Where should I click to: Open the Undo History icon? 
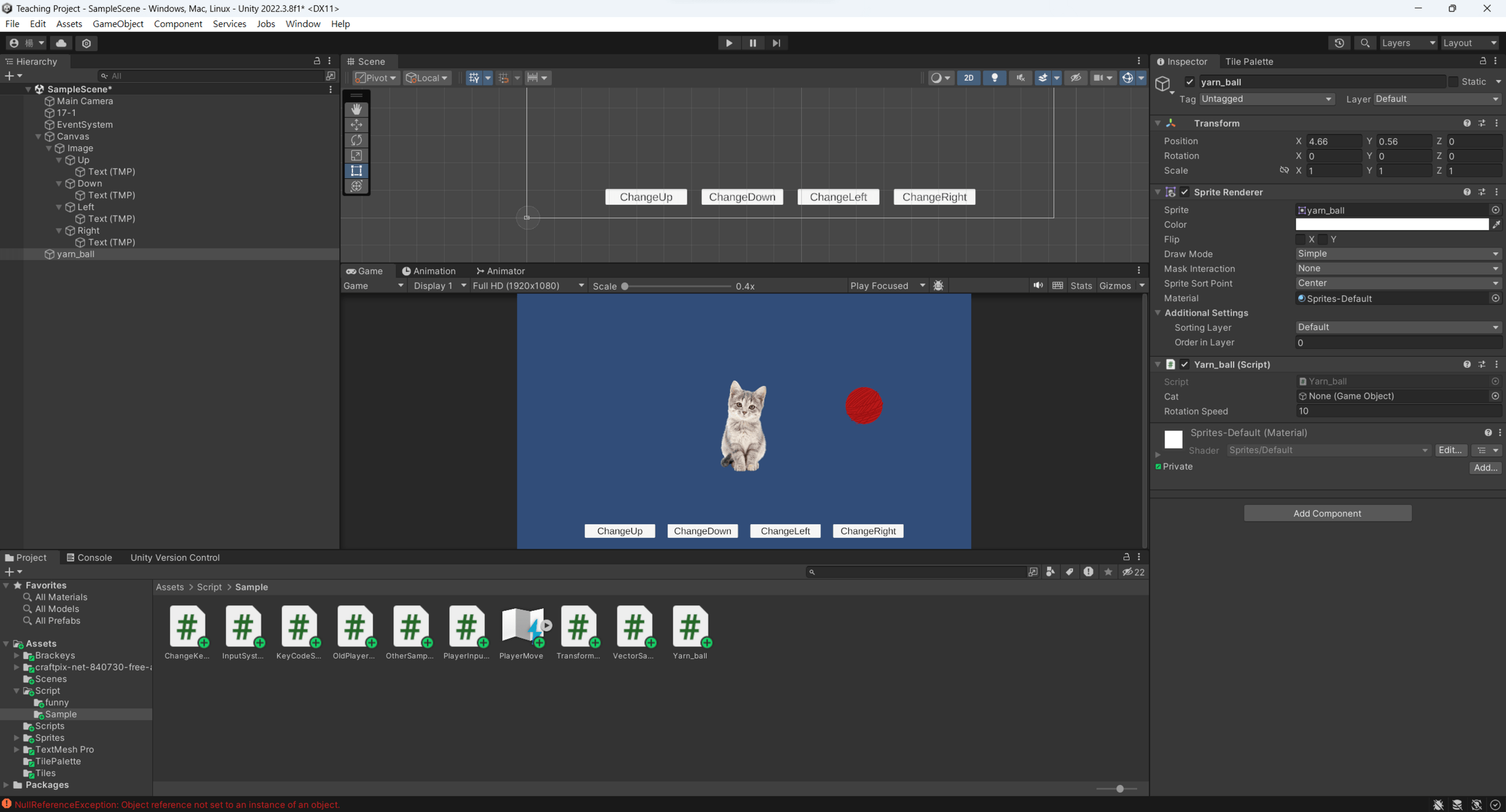(x=1339, y=43)
